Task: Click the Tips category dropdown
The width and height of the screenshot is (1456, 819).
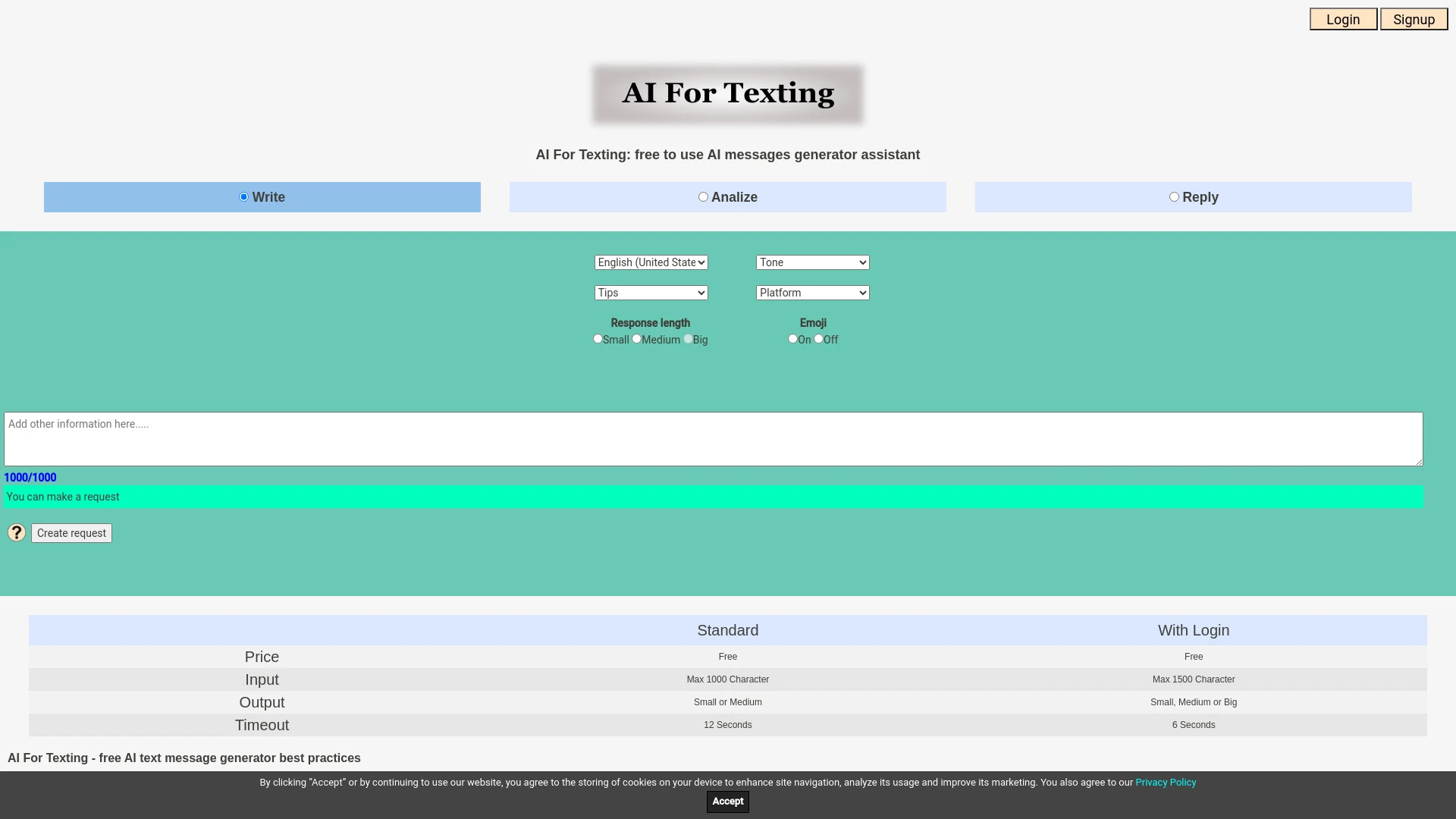Action: (x=650, y=291)
